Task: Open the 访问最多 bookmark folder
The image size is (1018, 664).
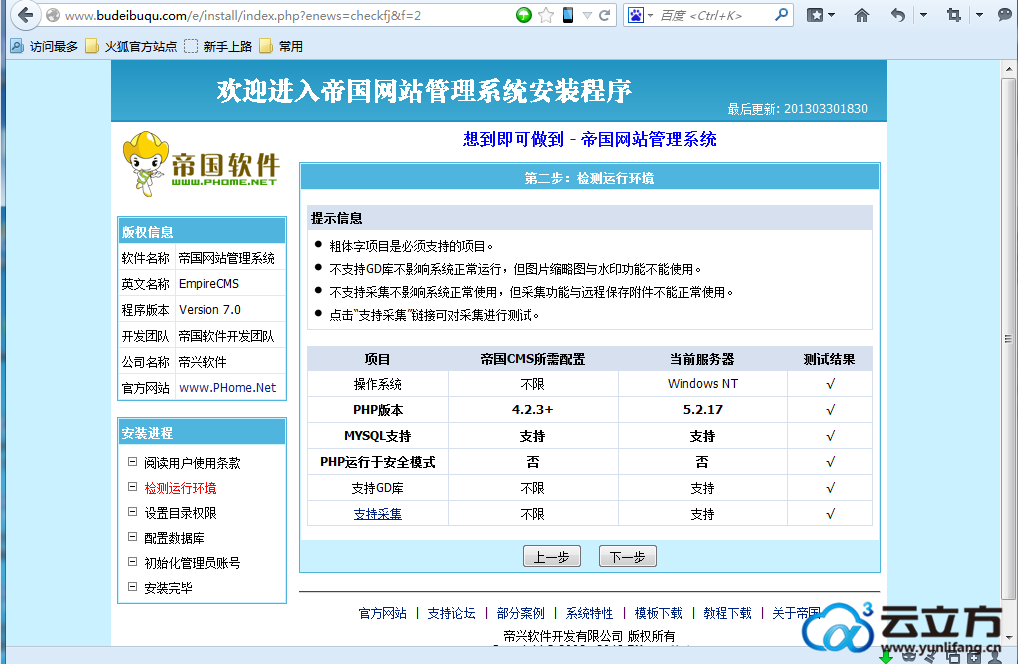Action: click(x=44, y=46)
